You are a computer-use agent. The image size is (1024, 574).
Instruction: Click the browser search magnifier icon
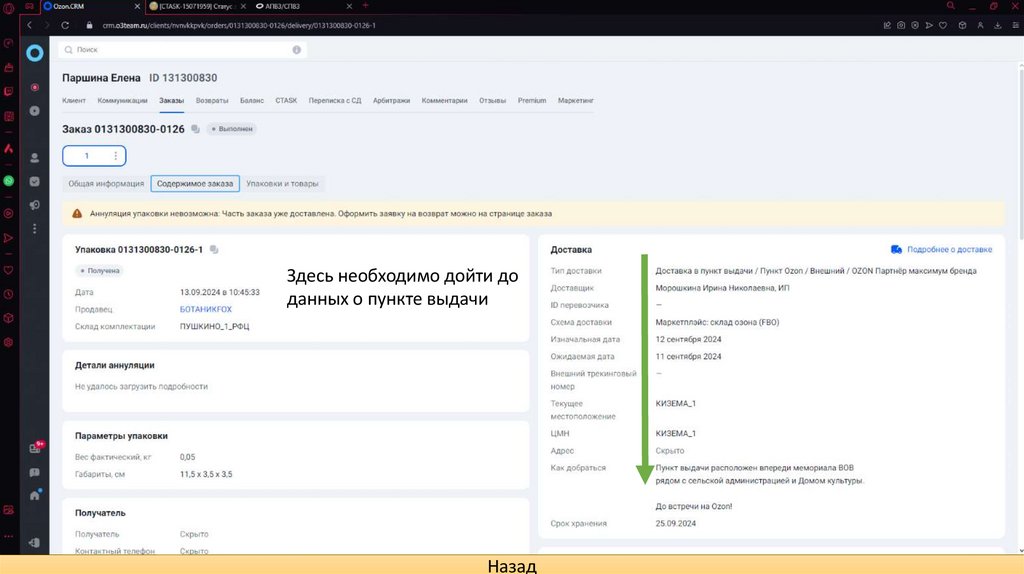(x=951, y=6)
